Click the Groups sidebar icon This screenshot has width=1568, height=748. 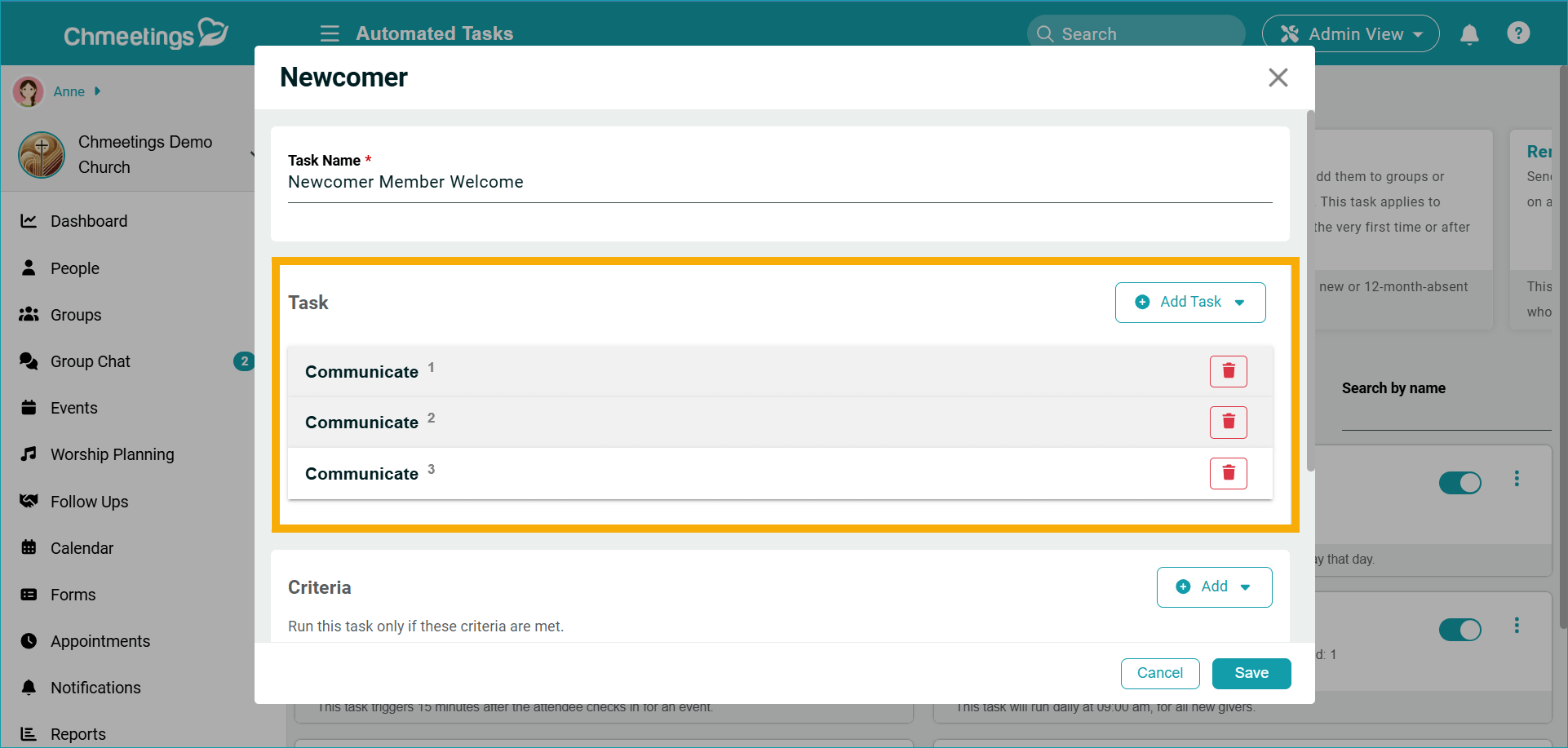pyautogui.click(x=29, y=314)
